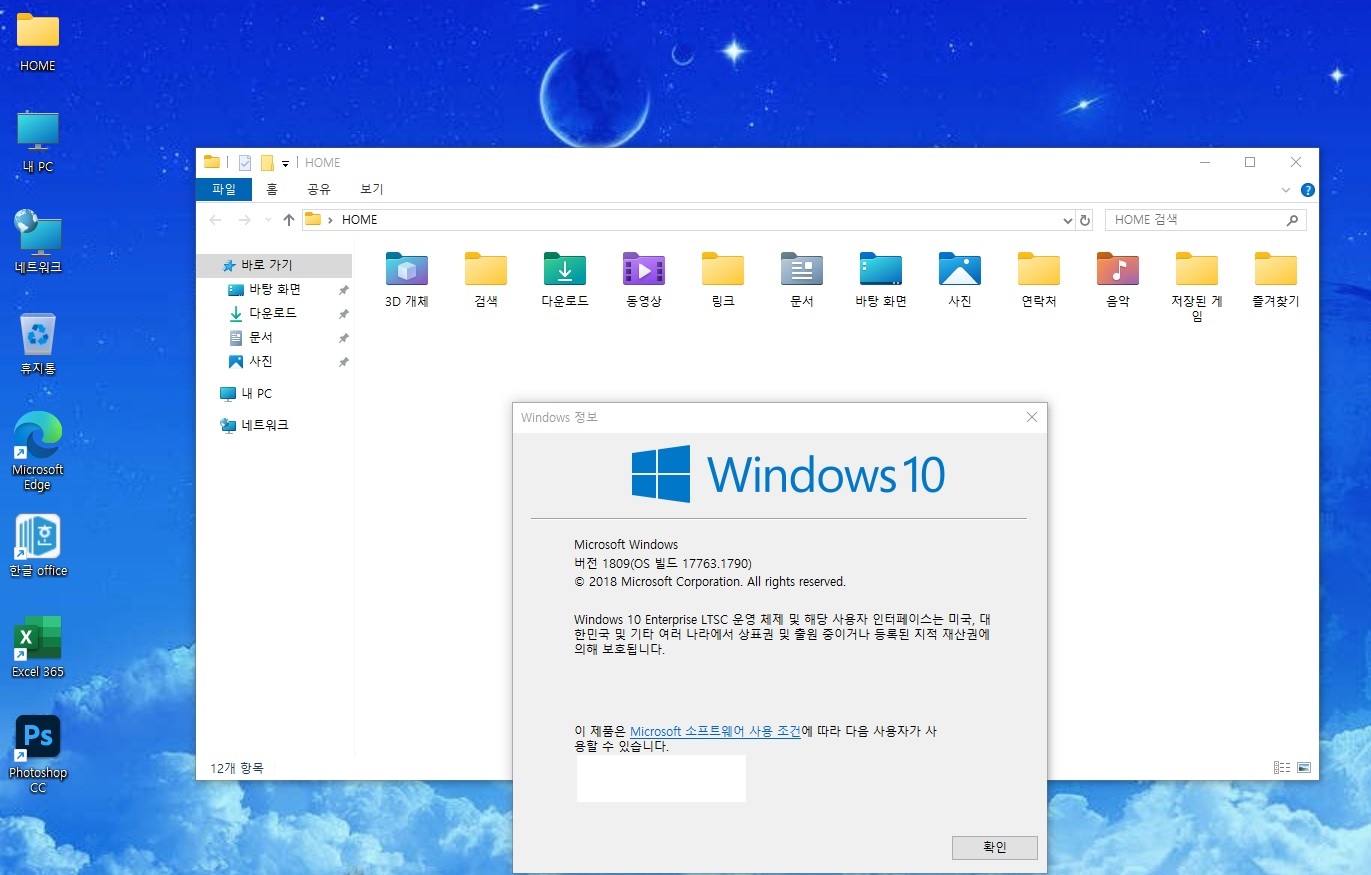Expand the Explorer ribbon

pyautogui.click(x=1286, y=190)
